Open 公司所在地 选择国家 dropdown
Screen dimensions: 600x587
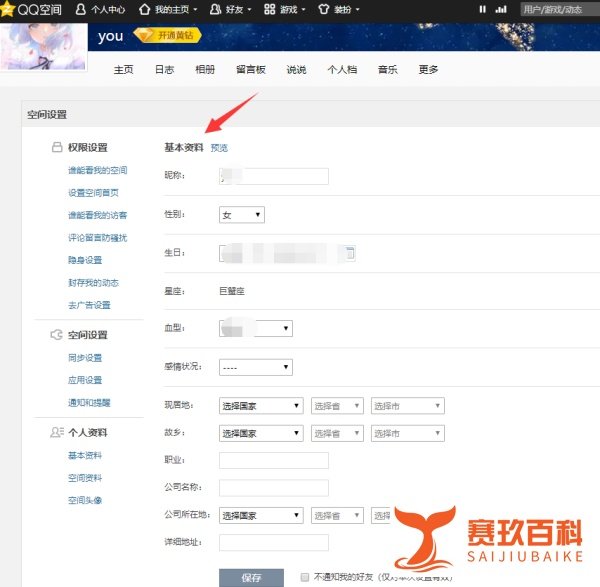click(x=261, y=515)
